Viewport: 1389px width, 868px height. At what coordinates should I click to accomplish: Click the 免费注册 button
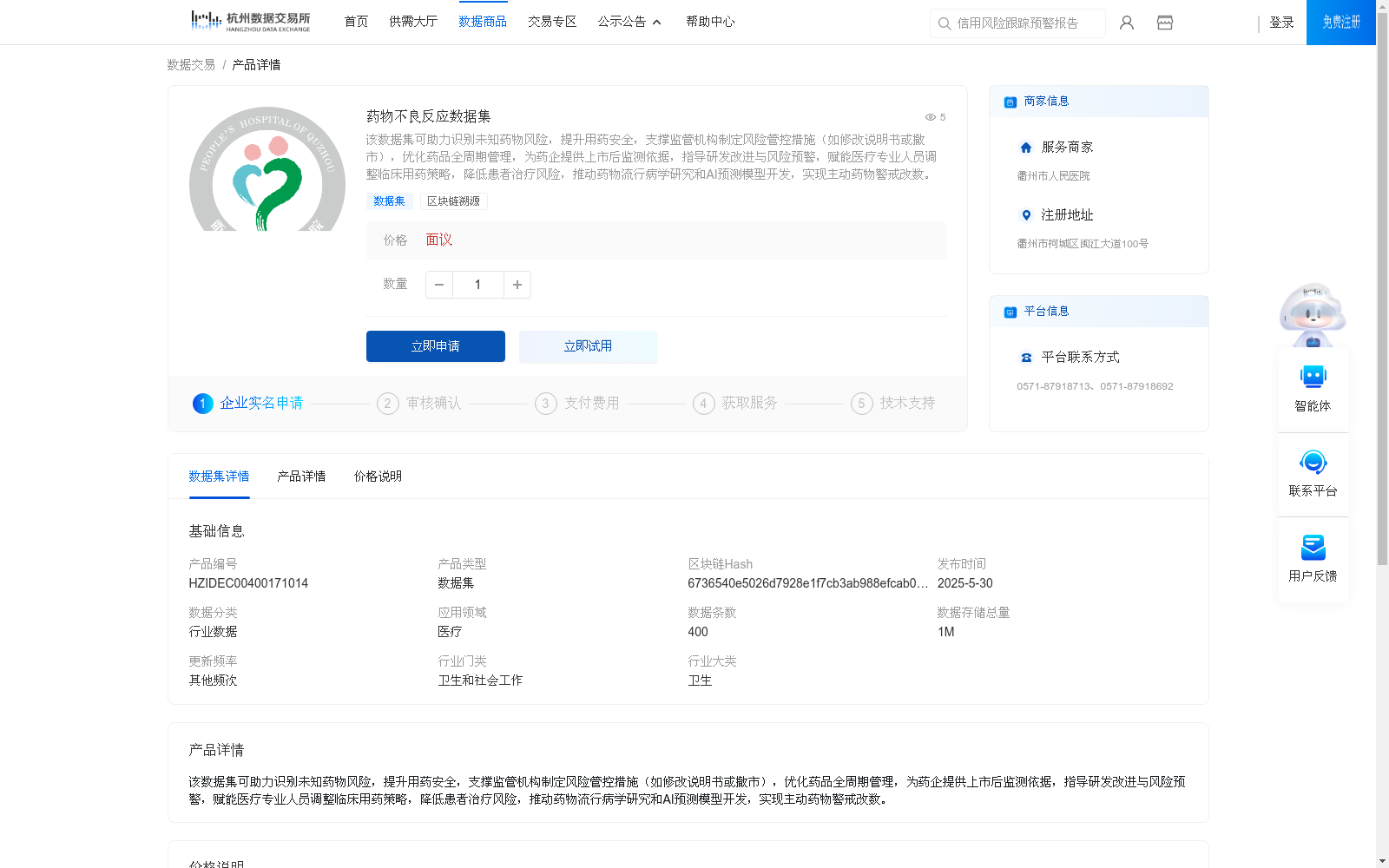(1341, 23)
